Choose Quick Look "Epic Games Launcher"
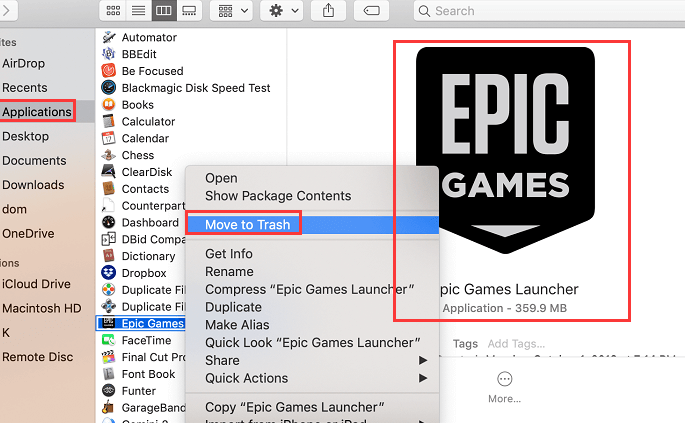685x423 pixels. click(312, 343)
